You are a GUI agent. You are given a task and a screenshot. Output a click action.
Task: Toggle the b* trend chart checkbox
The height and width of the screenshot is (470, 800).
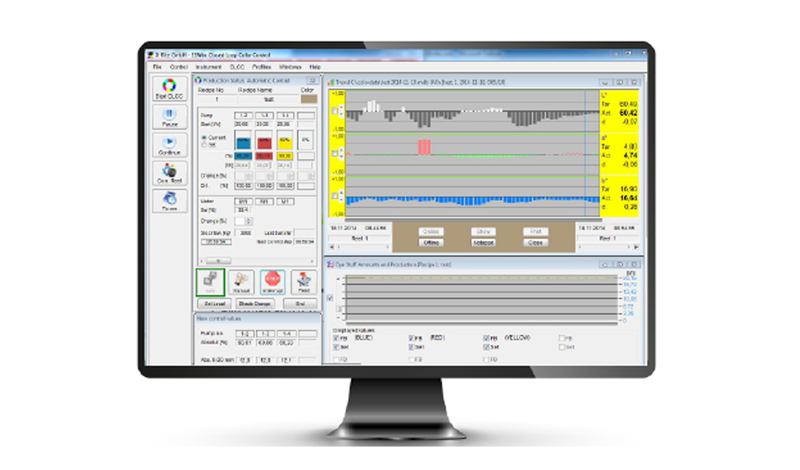pos(335,196)
